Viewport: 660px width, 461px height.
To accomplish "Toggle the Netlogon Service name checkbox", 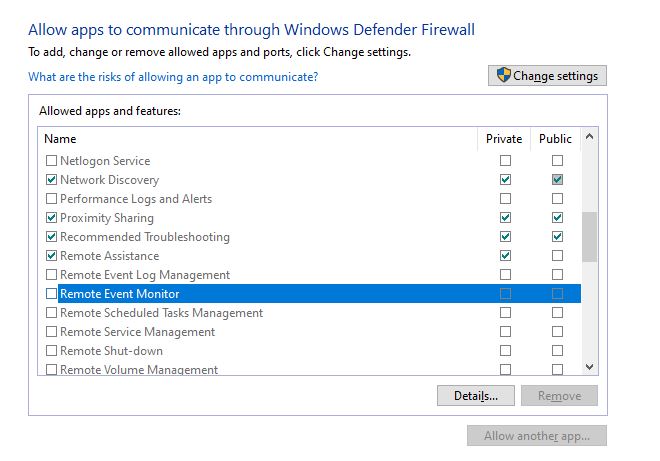I will pos(51,160).
